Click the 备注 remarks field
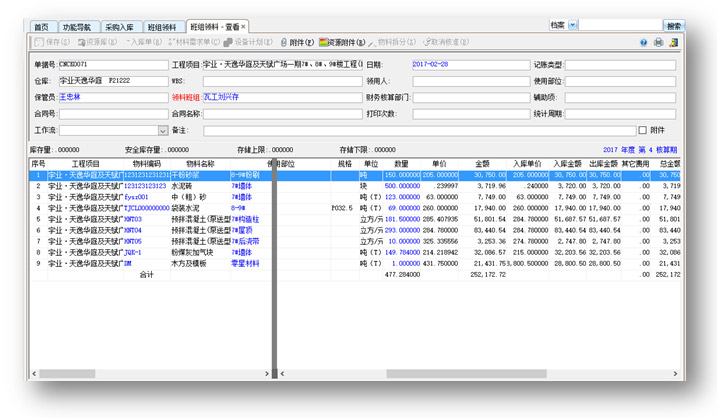 [419, 131]
